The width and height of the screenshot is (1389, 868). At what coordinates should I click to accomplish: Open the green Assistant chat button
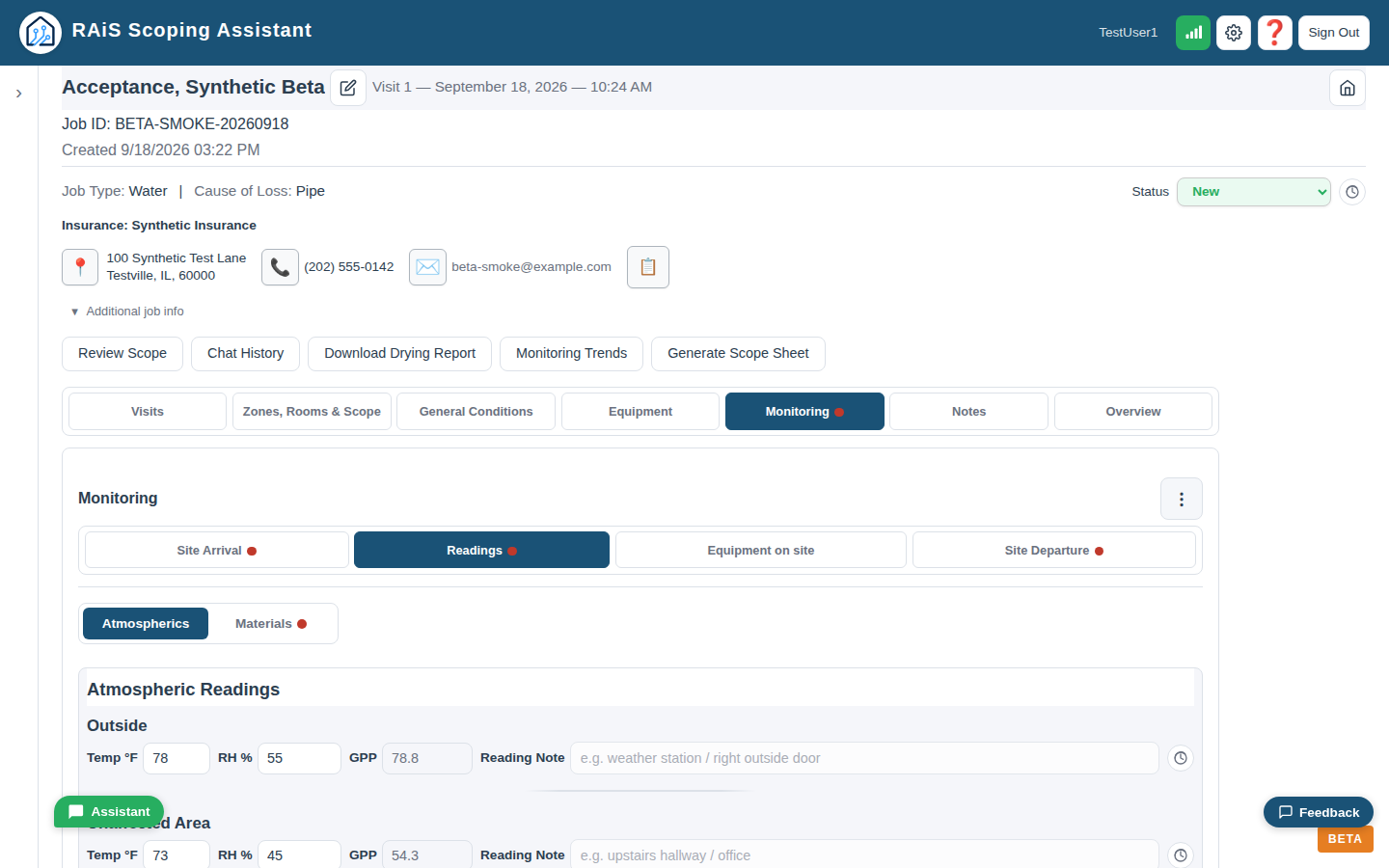pyautogui.click(x=109, y=812)
